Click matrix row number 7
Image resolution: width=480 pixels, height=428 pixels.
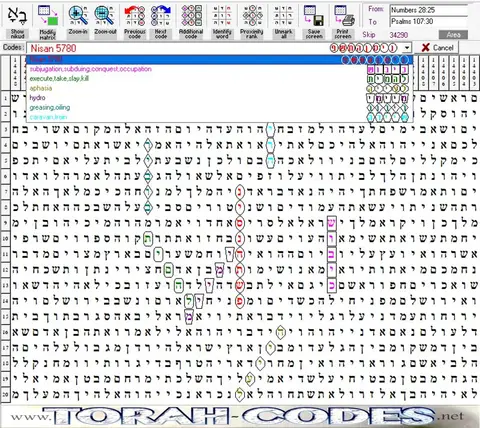pos(5,192)
